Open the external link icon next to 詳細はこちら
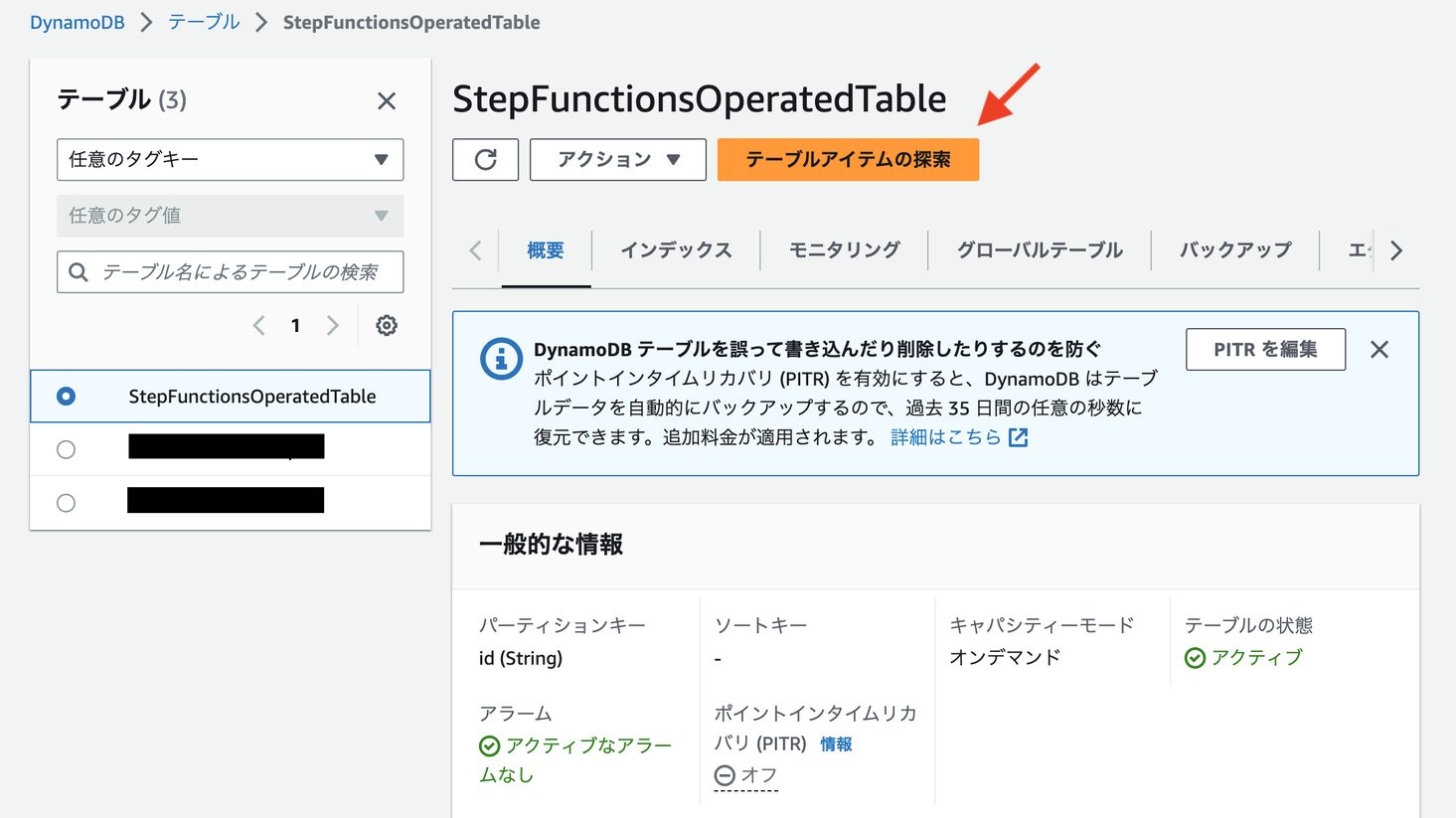 pos(1016,436)
